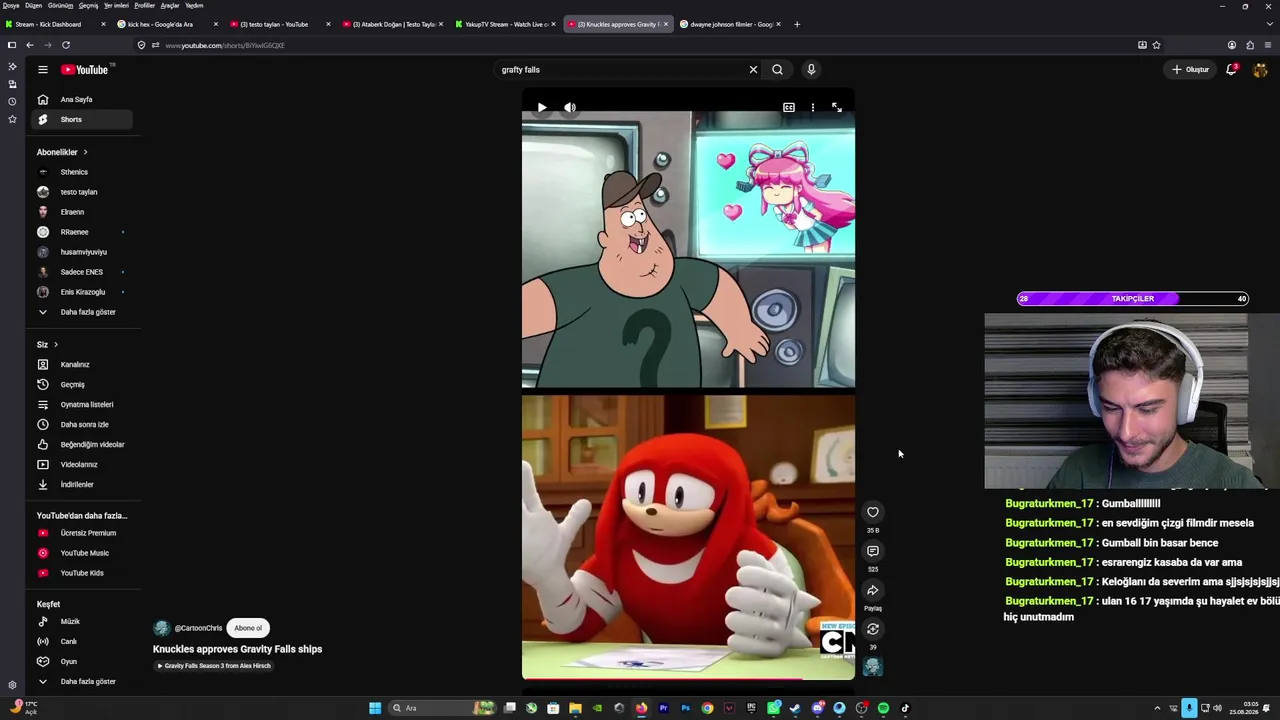Viewport: 1280px width, 720px height.
Task: Open the YouTube account avatar menu
Action: pyautogui.click(x=1260, y=69)
